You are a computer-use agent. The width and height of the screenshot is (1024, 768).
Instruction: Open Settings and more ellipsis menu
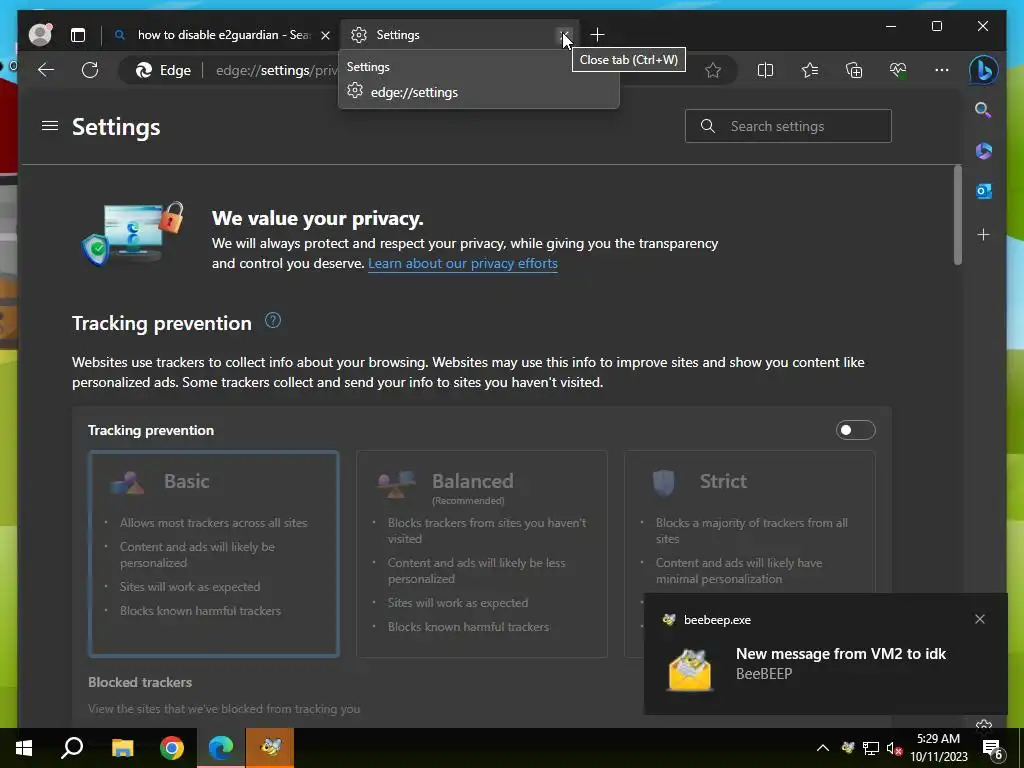[x=942, y=70]
